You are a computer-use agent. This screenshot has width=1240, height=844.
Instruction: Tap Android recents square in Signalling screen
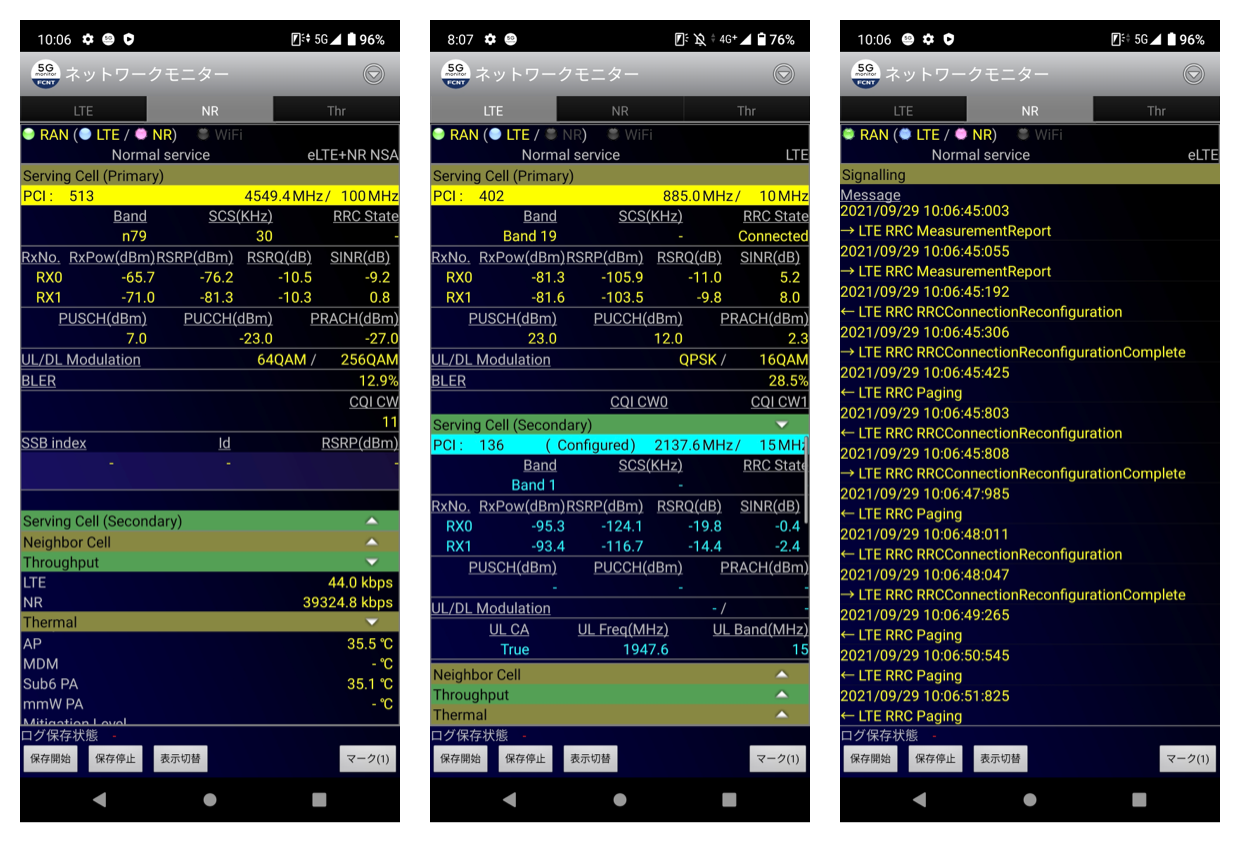[1139, 800]
